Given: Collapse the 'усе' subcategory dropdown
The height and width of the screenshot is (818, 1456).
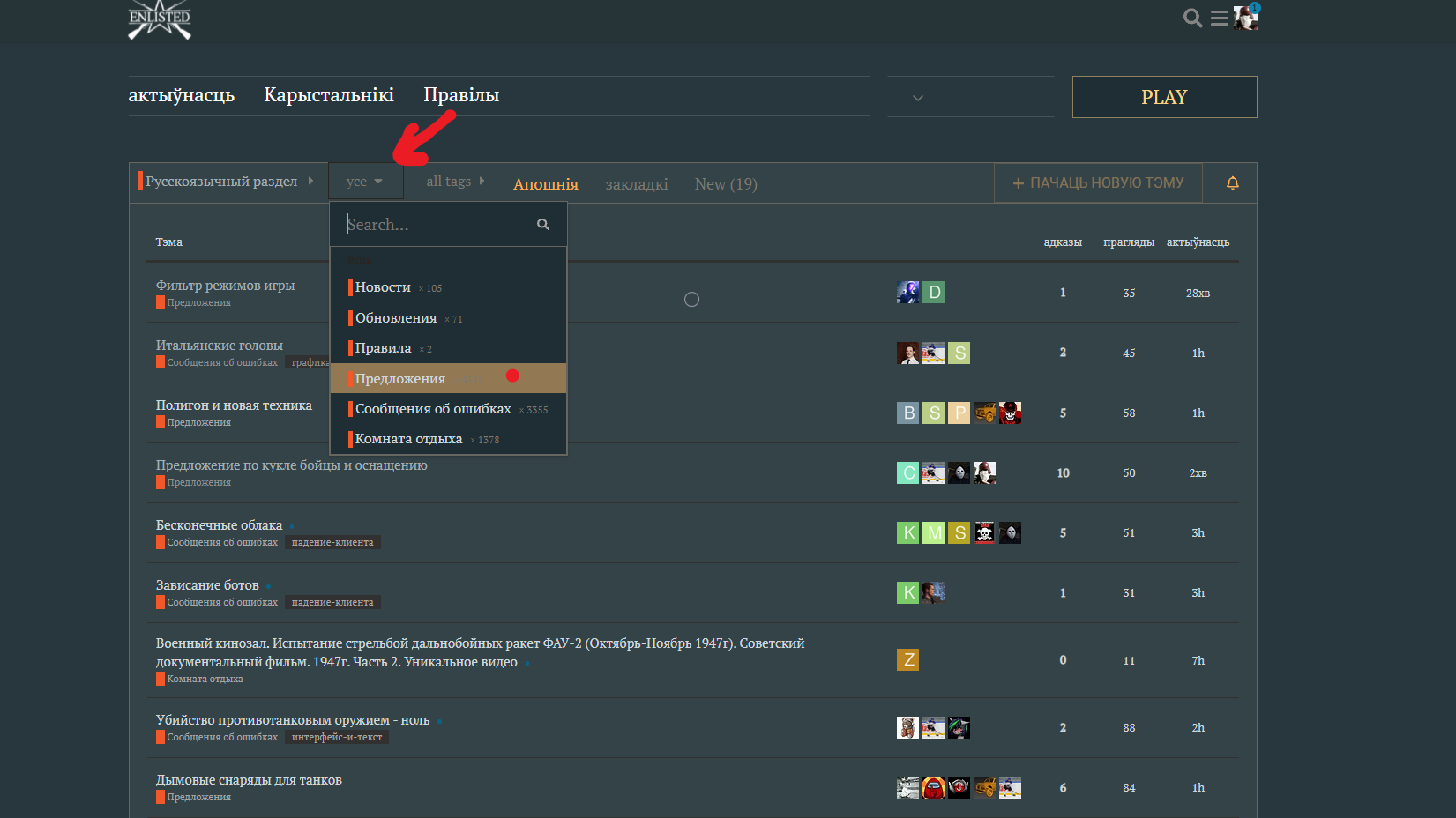Looking at the screenshot, I should tap(365, 182).
